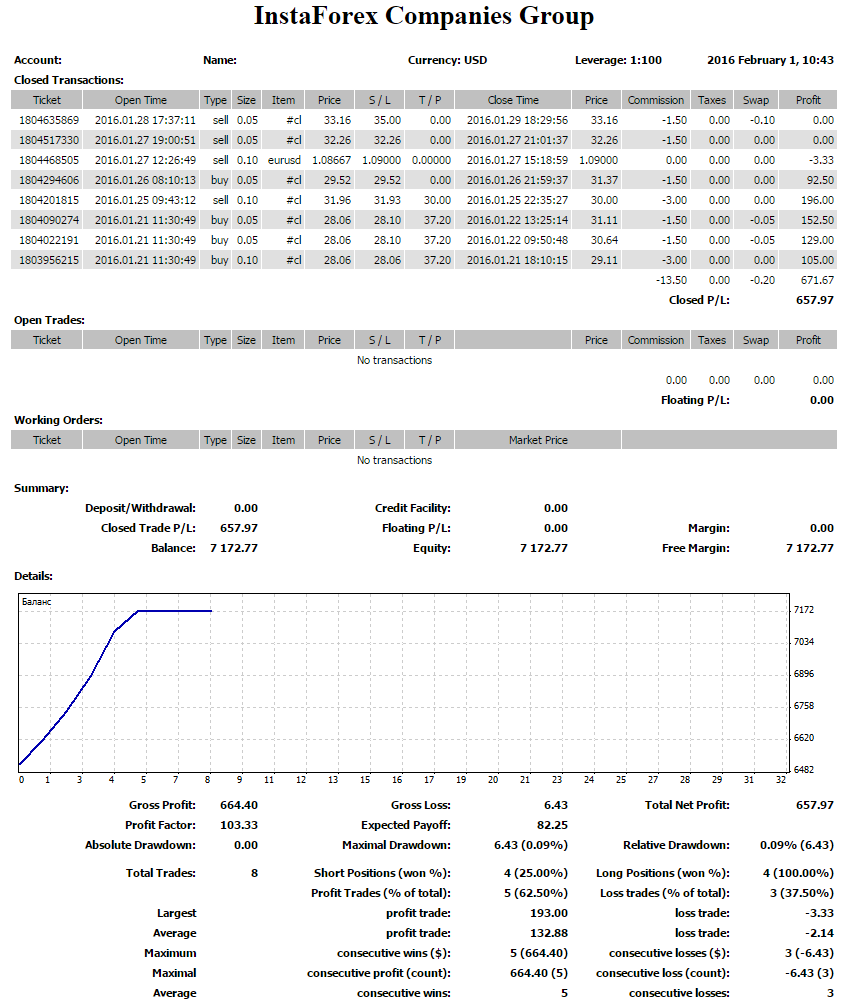
Task: Click the Floating P/L label under Open Trades
Action: pyautogui.click(x=695, y=400)
